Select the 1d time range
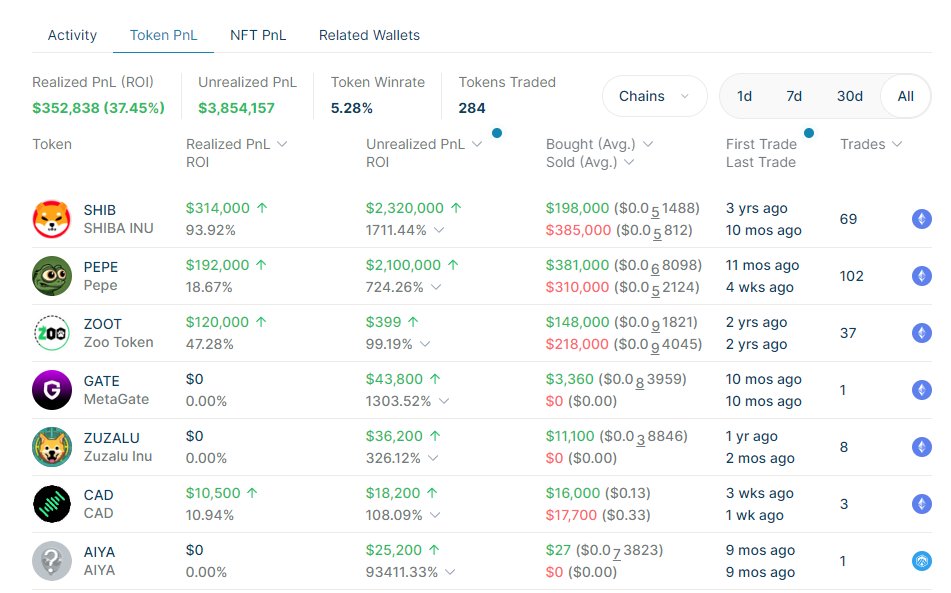This screenshot has width=951, height=593. coord(744,96)
